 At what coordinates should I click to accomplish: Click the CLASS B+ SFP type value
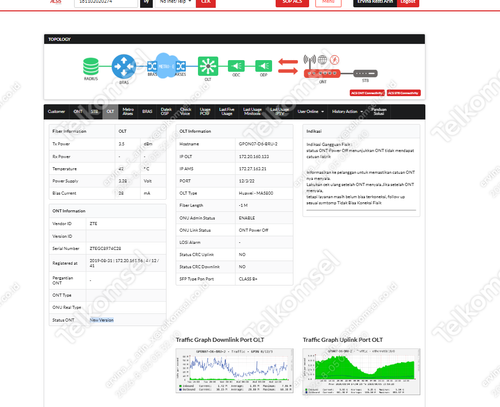[x=248, y=279]
